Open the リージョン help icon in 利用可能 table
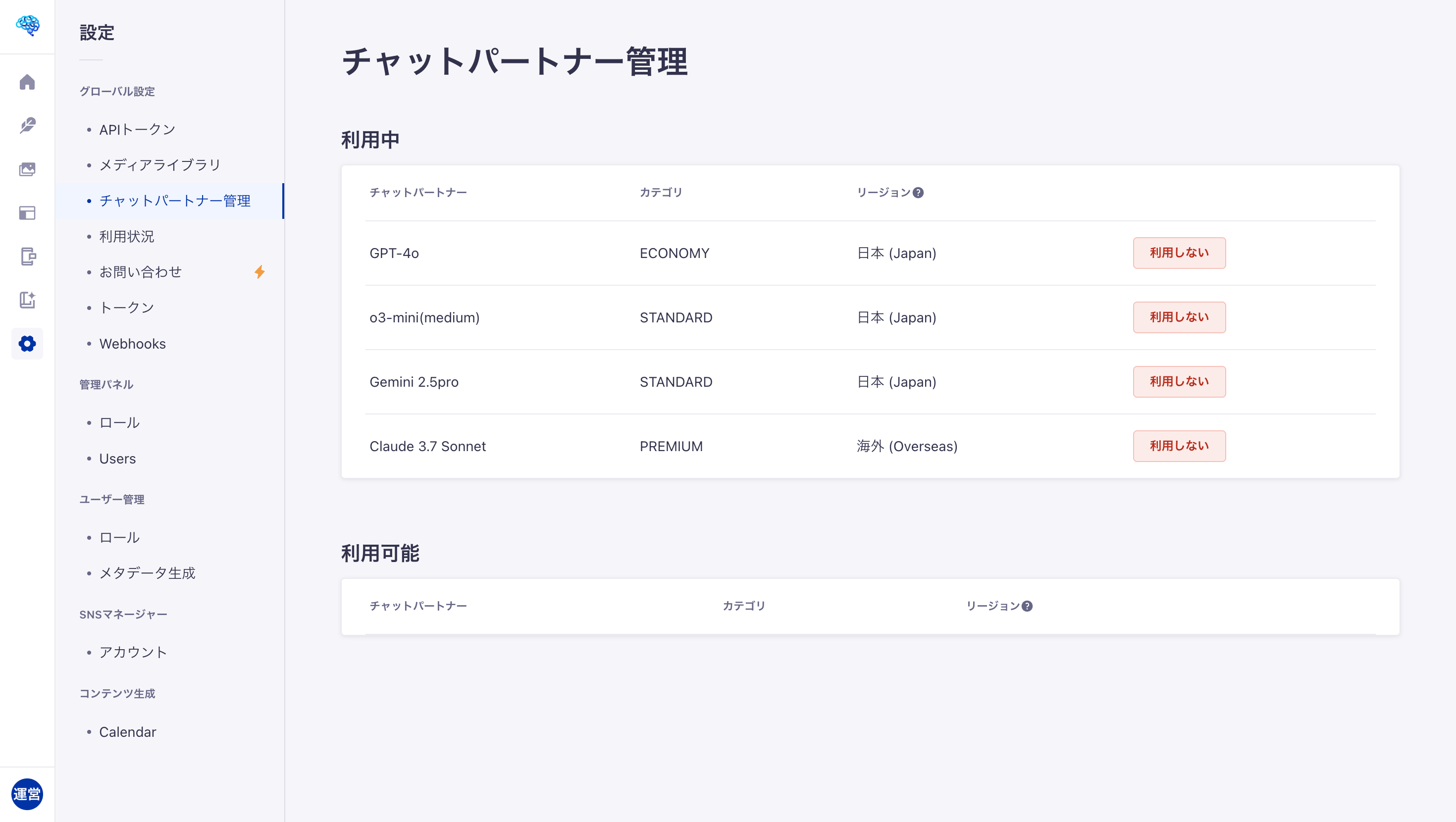Screen dimensions: 1456x822 tap(1028, 607)
